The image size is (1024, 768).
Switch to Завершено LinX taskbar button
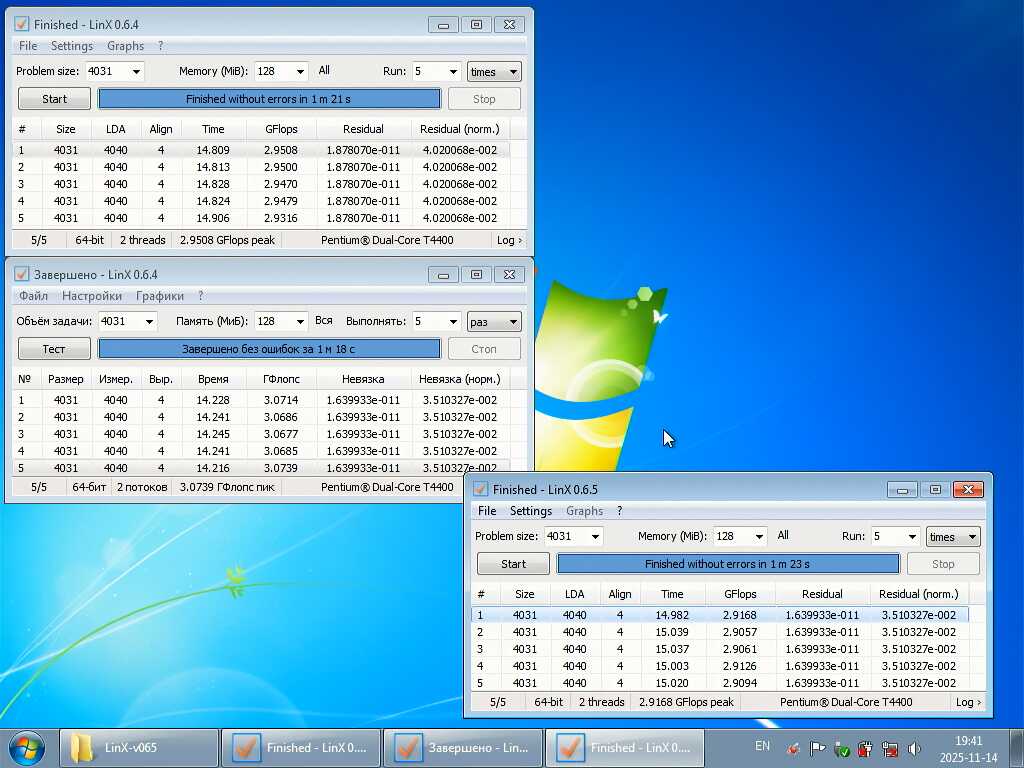(462, 748)
